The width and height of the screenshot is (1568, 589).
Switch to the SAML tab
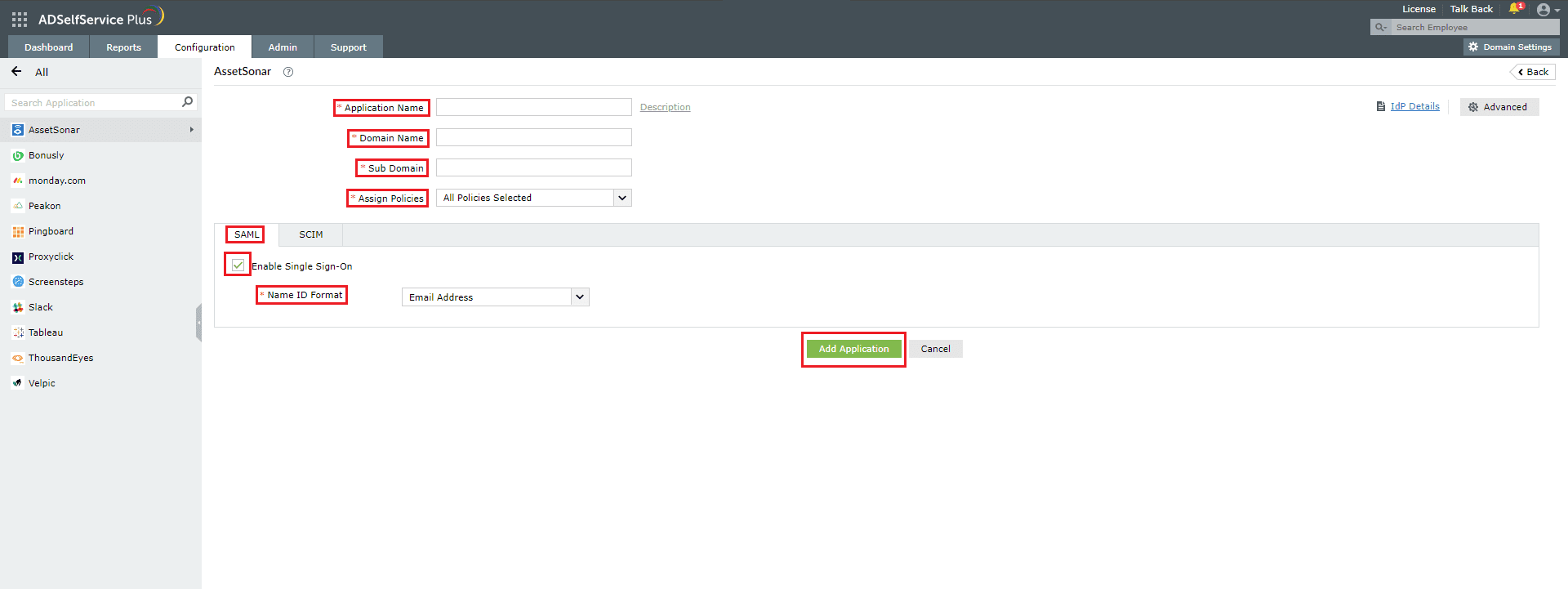click(247, 234)
